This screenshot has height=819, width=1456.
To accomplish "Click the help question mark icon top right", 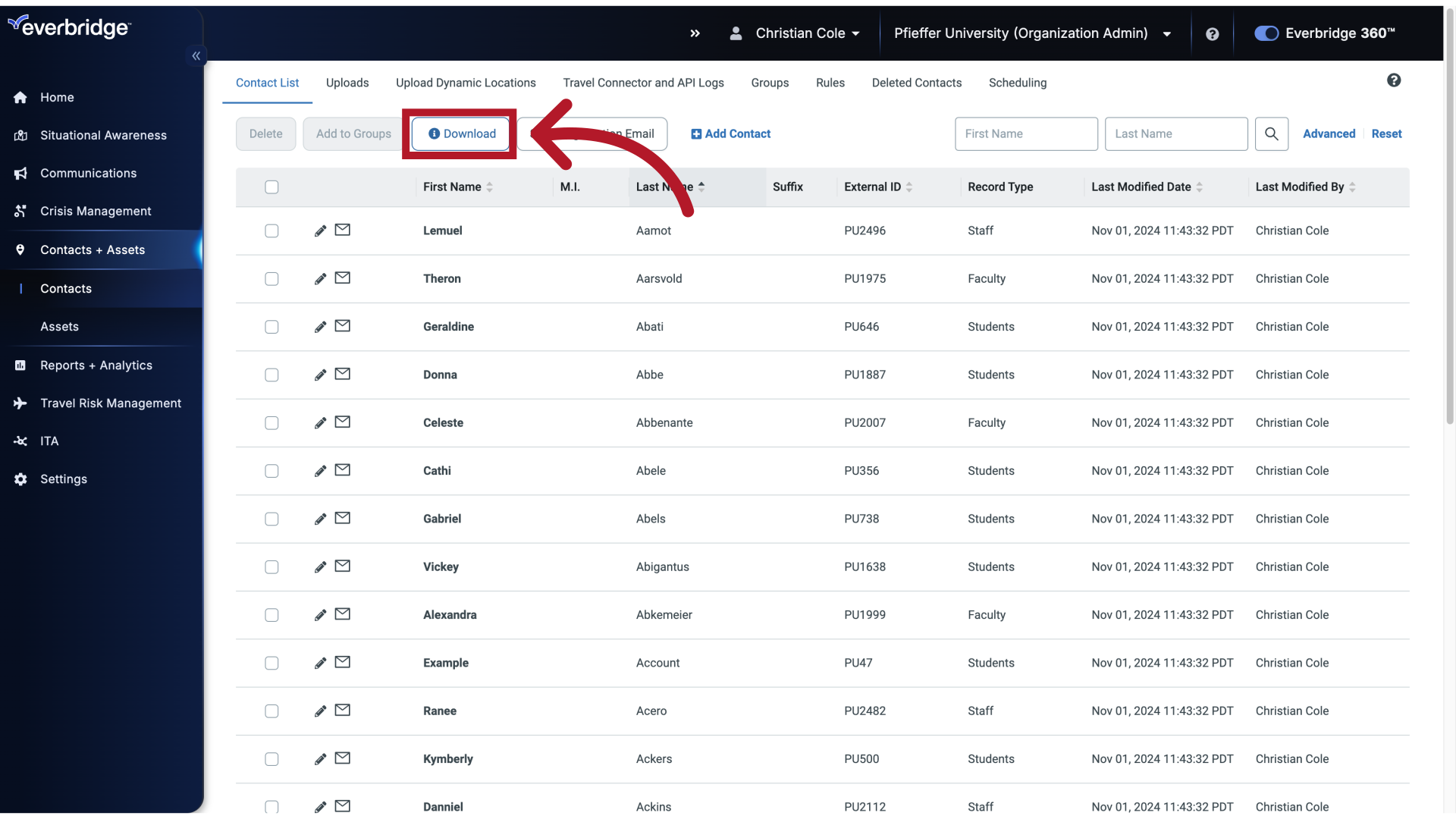I will tap(1212, 33).
